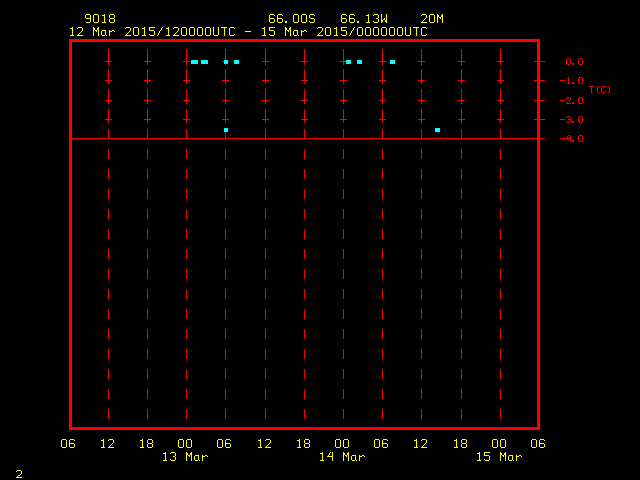This screenshot has width=640, height=480.
Task: Select the -3.0 temperature axis label
Action: (571, 120)
